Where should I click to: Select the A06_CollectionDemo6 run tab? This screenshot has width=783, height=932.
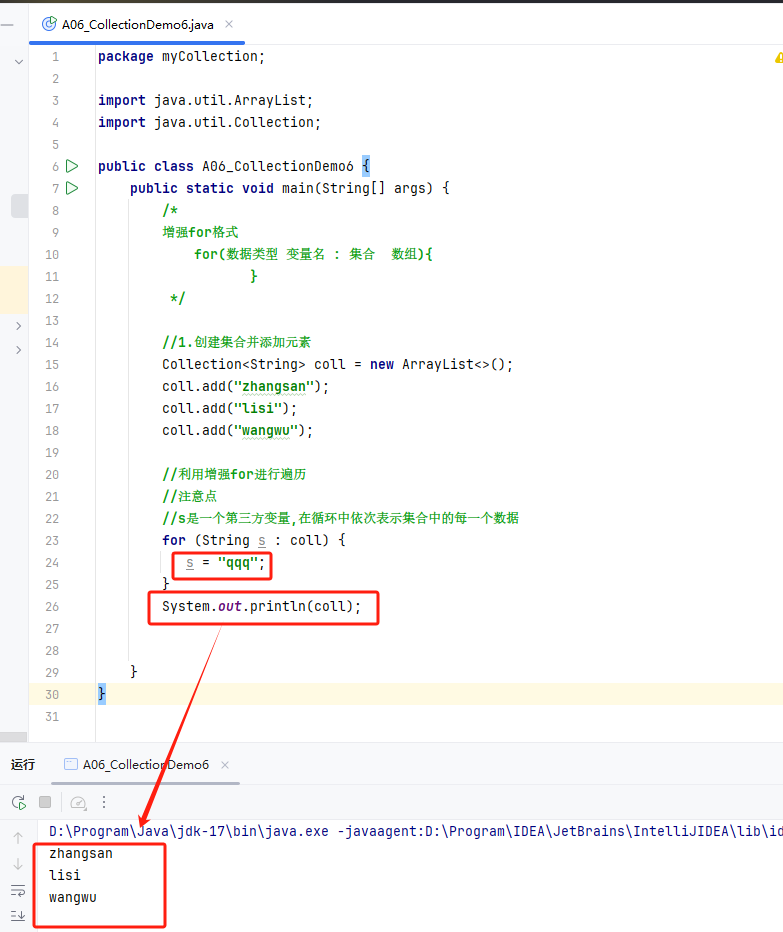146,764
